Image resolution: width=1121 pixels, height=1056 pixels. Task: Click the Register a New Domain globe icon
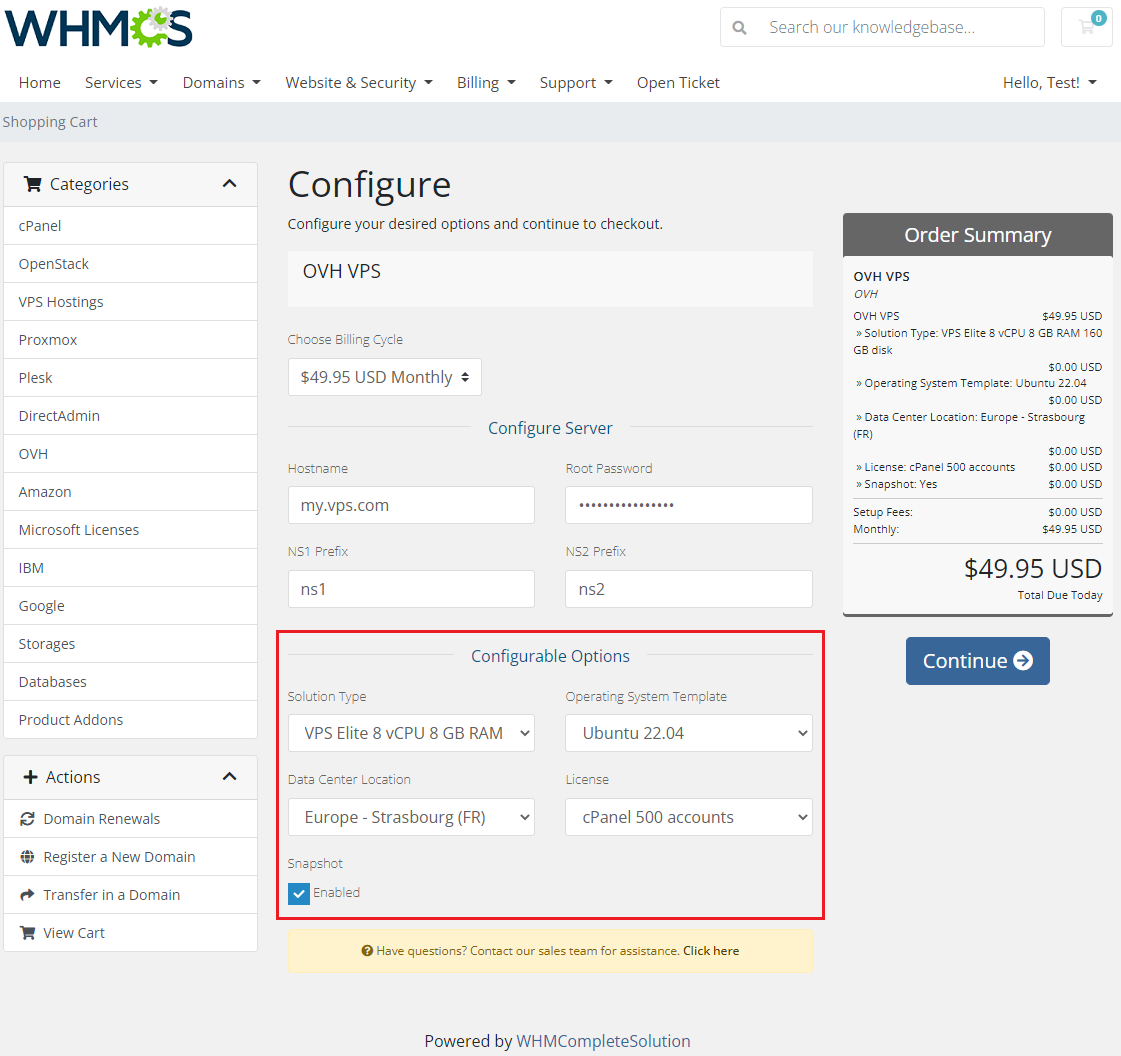click(27, 857)
